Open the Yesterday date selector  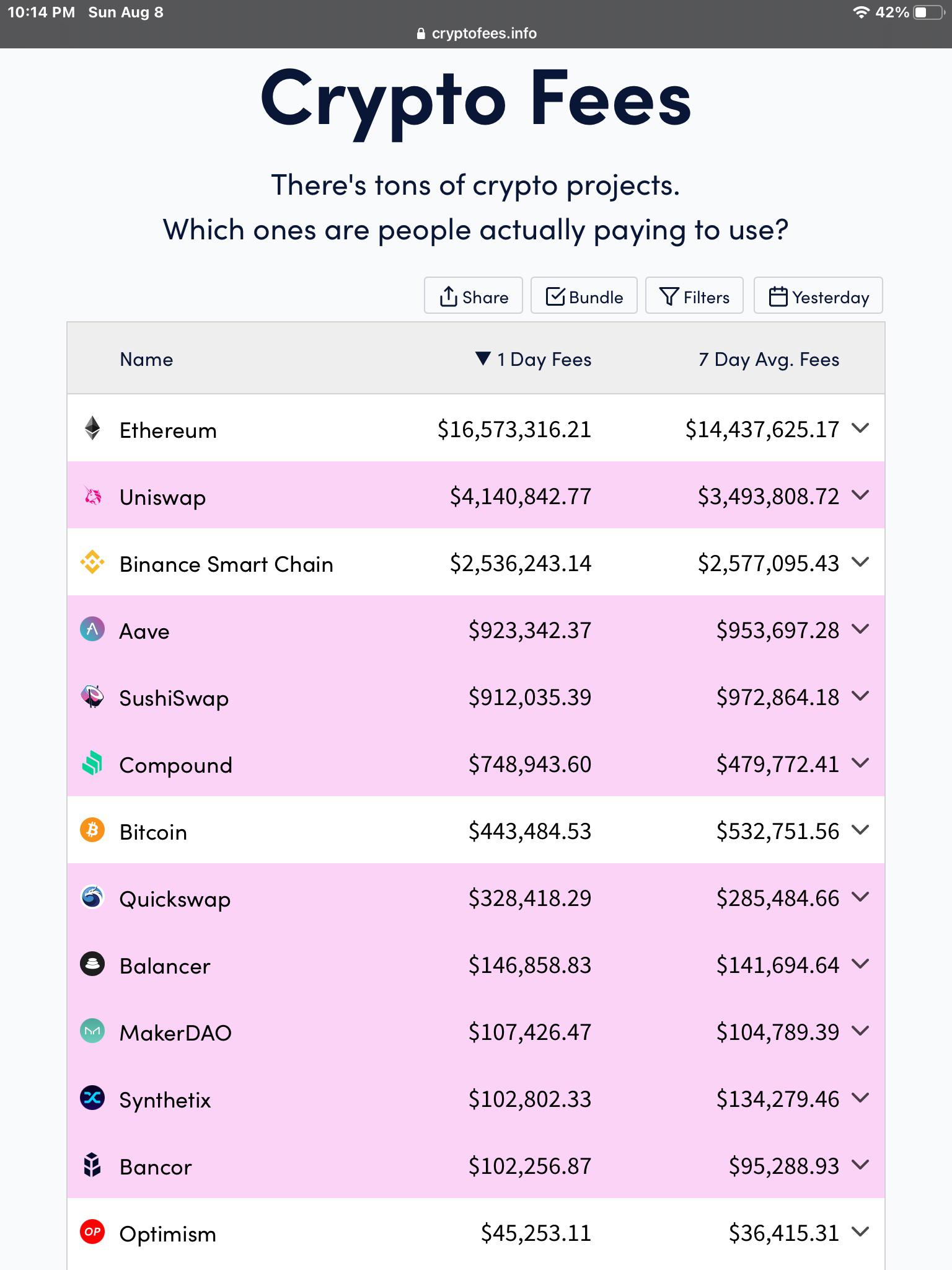[818, 296]
